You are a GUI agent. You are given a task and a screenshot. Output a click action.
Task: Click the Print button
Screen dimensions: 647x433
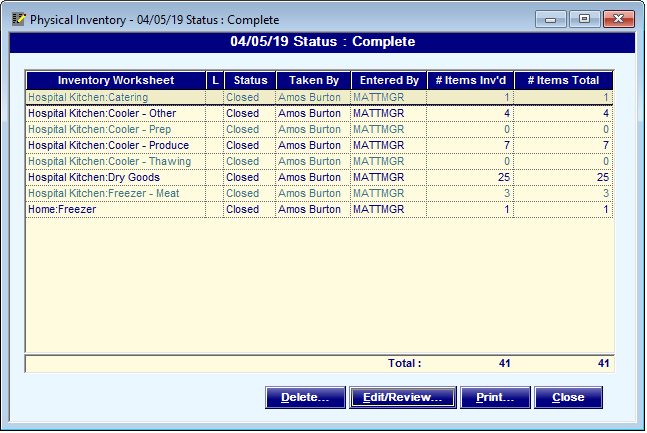pos(494,397)
